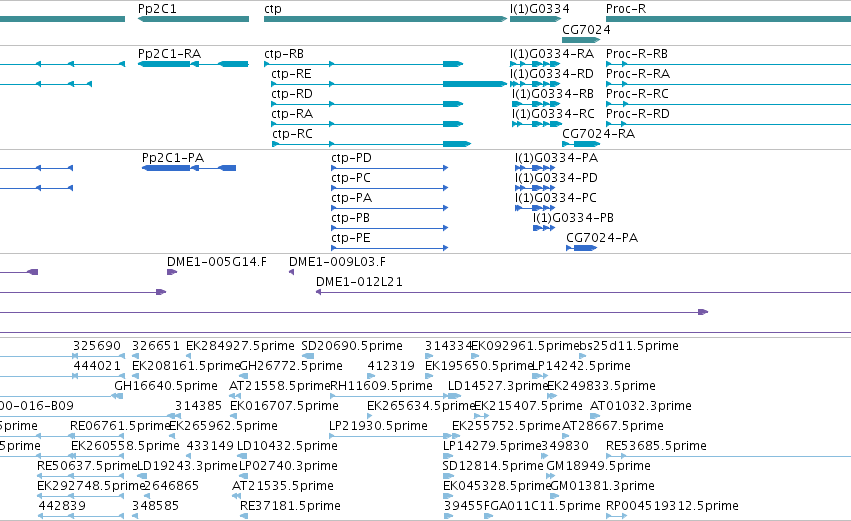Select the CG7024 gene bar
851x521 pixels.
581,40
